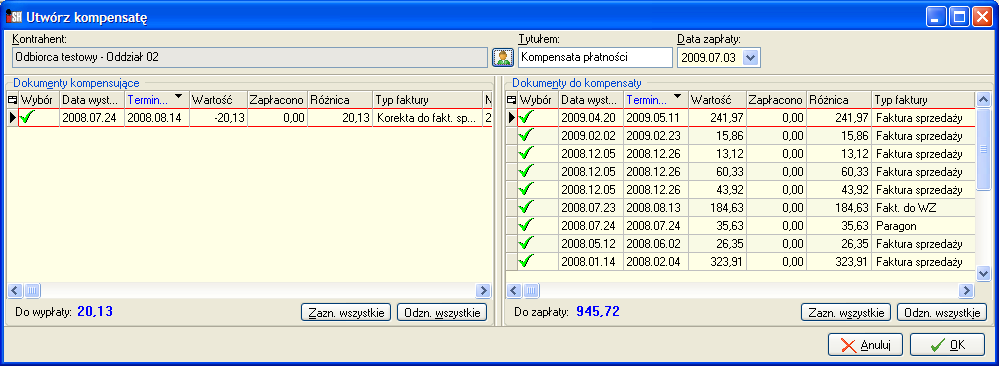Image resolution: width=999 pixels, height=366 pixels.
Task: Select cell with date 2008.06.02
Action: point(656,244)
